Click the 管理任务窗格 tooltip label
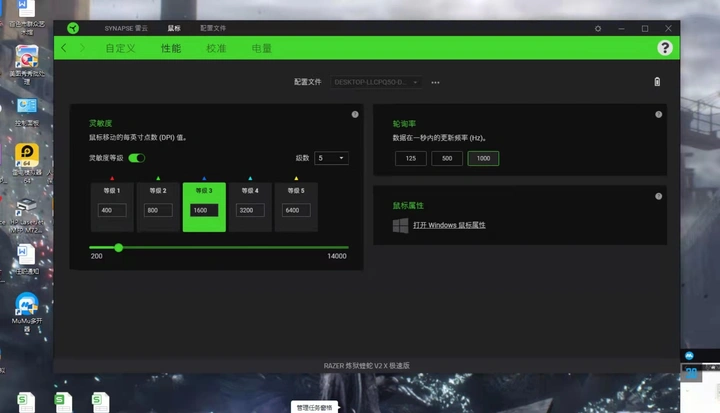Screen dimensions: 720x413 (315, 407)
